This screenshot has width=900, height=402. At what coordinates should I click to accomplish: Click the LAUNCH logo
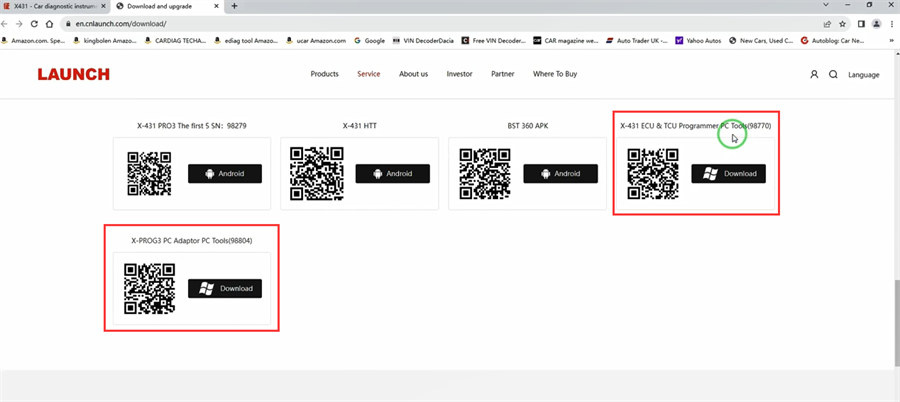point(73,74)
